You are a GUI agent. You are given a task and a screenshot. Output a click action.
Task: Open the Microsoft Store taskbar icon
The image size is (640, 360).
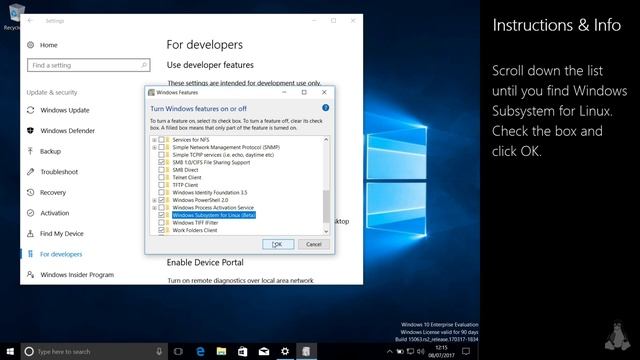(x=242, y=351)
